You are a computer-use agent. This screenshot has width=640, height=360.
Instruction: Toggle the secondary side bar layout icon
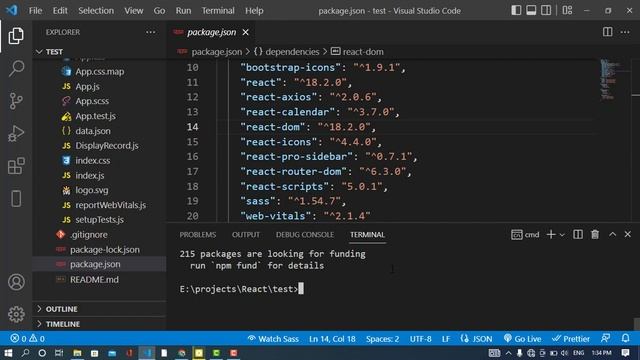click(x=546, y=10)
